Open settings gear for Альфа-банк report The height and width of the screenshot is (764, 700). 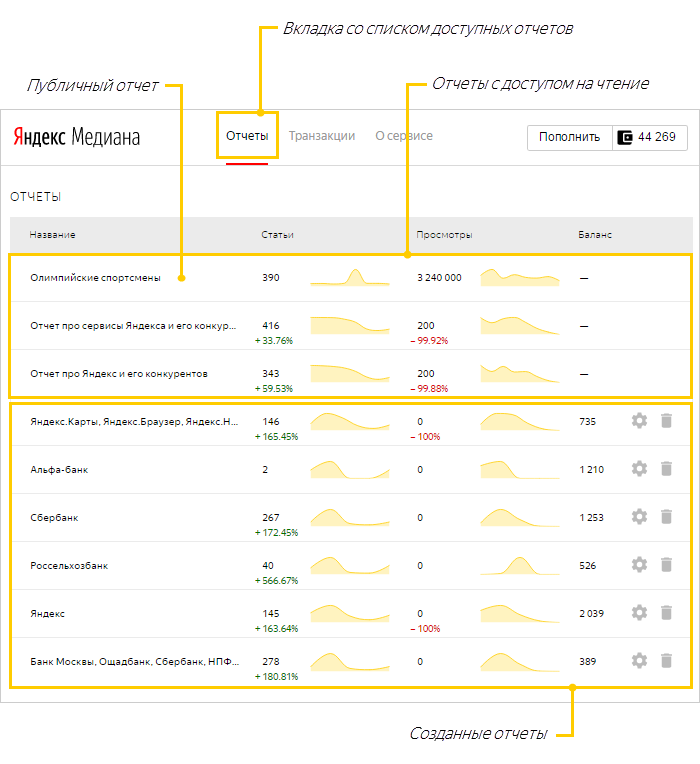(x=639, y=469)
